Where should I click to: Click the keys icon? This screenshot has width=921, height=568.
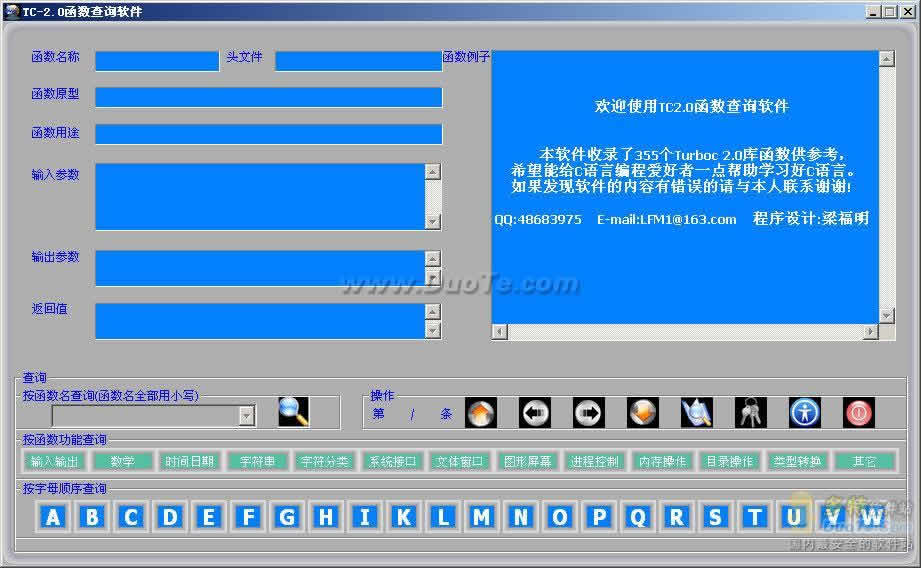coord(751,412)
